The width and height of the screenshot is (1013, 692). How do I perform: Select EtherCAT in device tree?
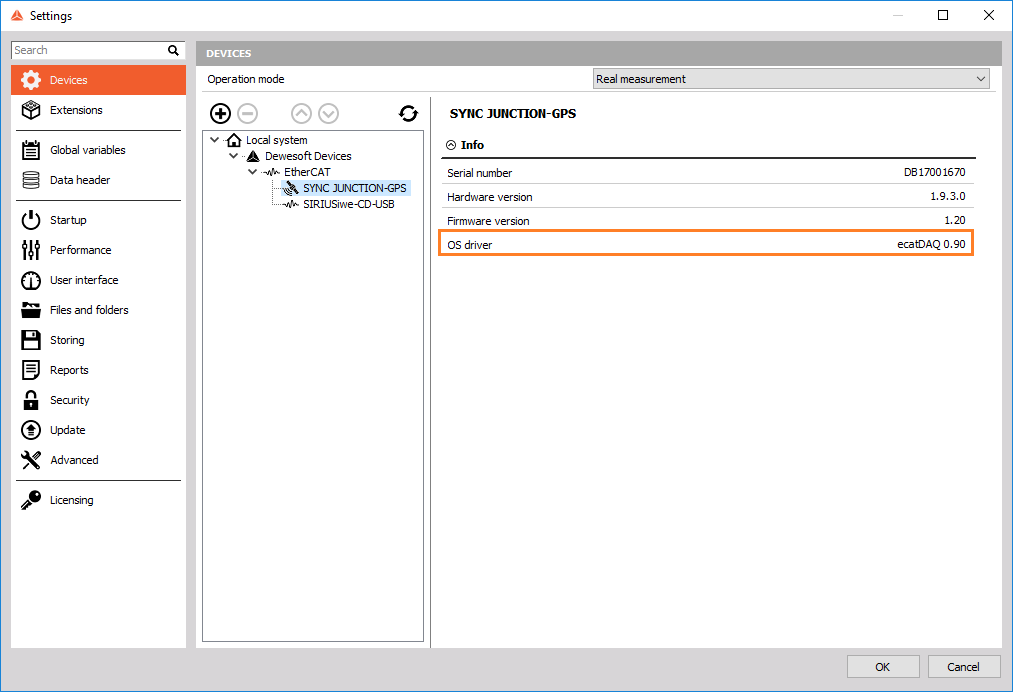click(307, 172)
